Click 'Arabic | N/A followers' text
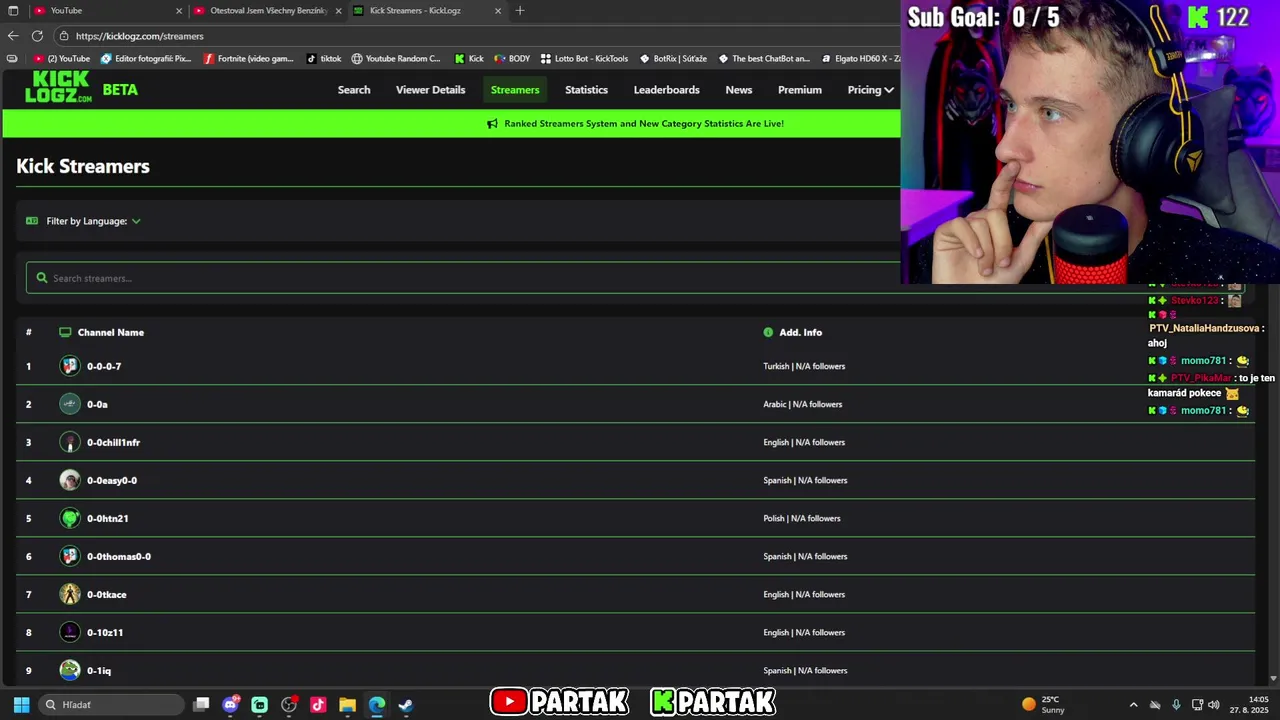Image resolution: width=1280 pixels, height=720 pixels. pos(803,404)
